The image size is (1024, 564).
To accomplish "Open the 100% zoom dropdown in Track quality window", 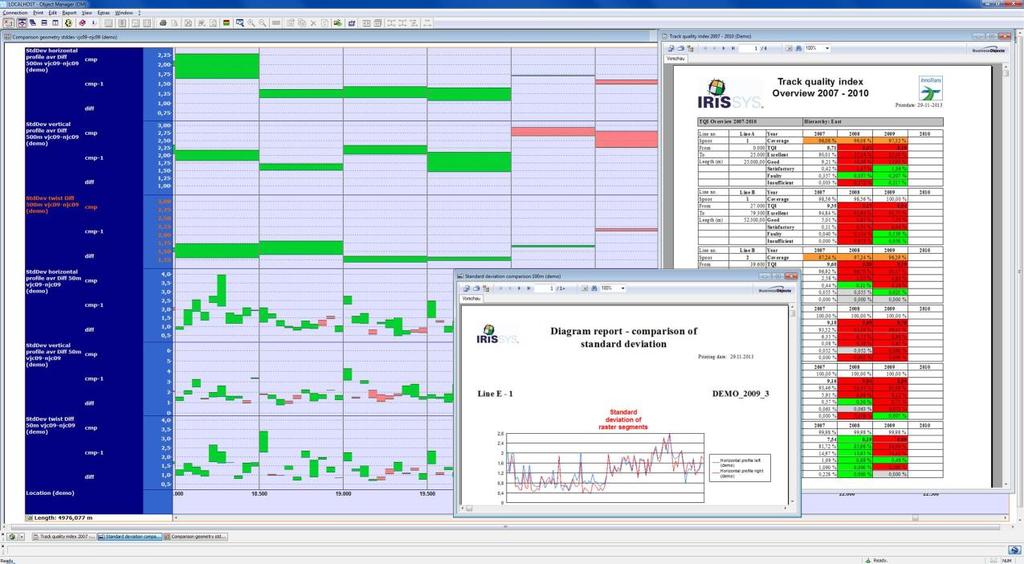I will click(x=827, y=48).
